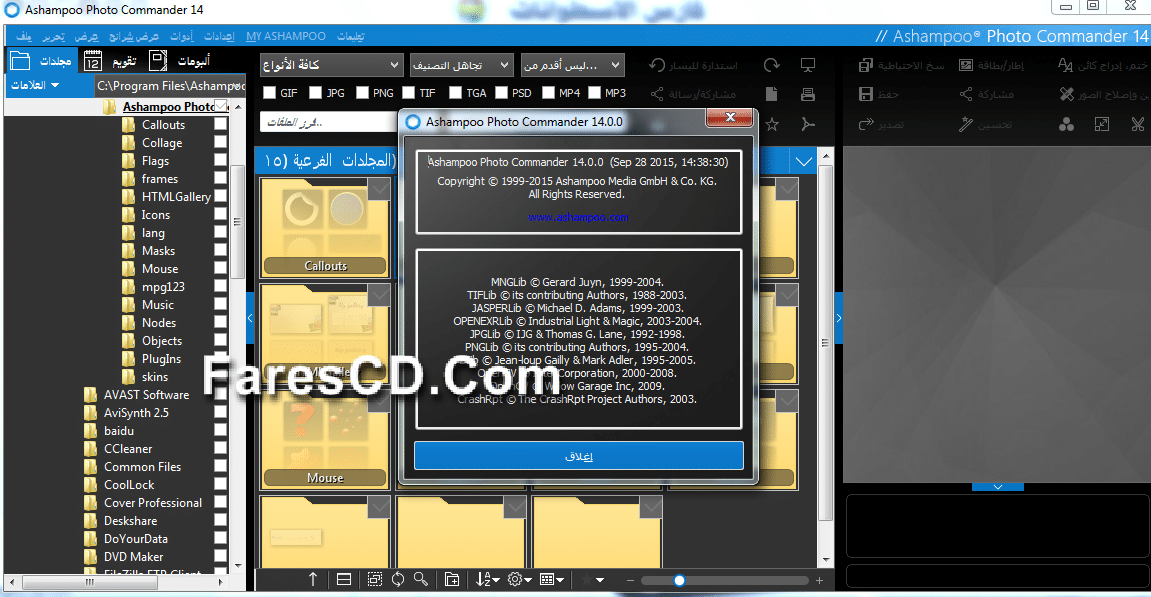This screenshot has height=597, width=1151.
Task: Click the magic wand enhance icon
Action: point(966,124)
